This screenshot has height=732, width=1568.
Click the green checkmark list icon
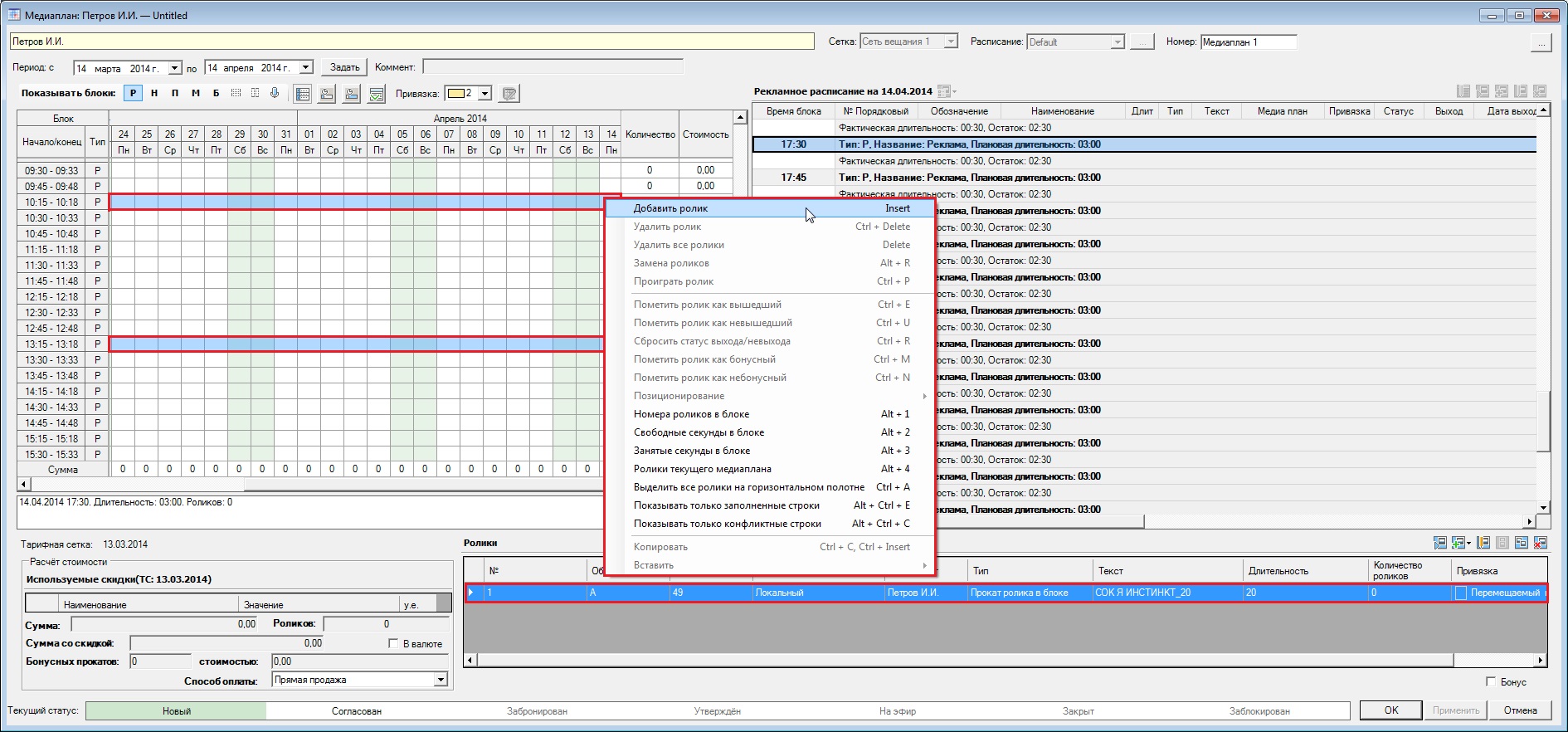pos(376,94)
